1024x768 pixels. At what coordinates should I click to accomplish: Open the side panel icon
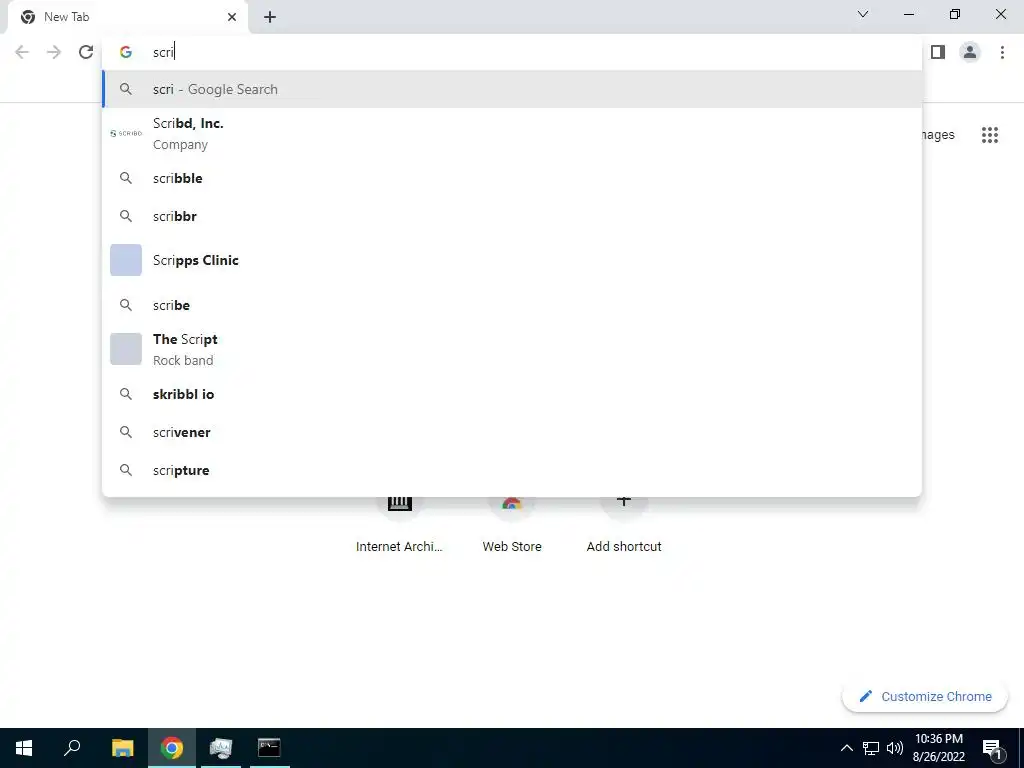click(938, 52)
